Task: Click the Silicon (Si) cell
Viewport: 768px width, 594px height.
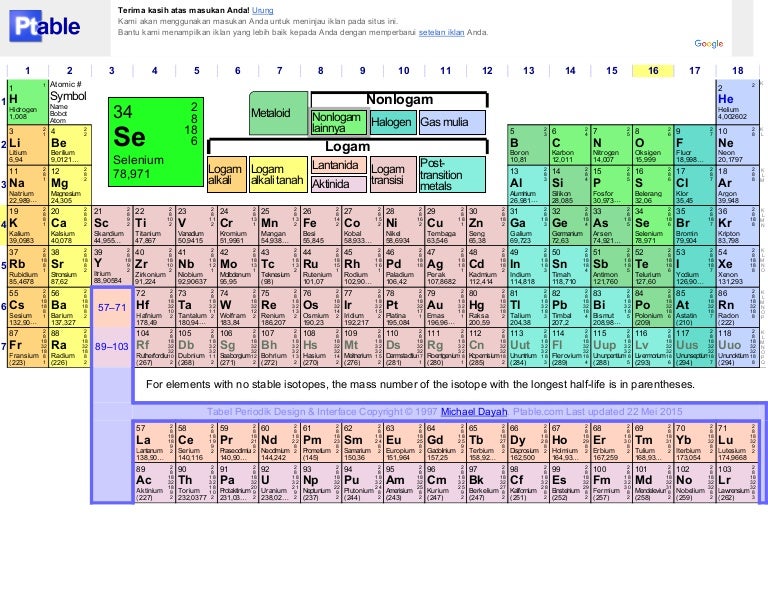Action: coord(570,186)
